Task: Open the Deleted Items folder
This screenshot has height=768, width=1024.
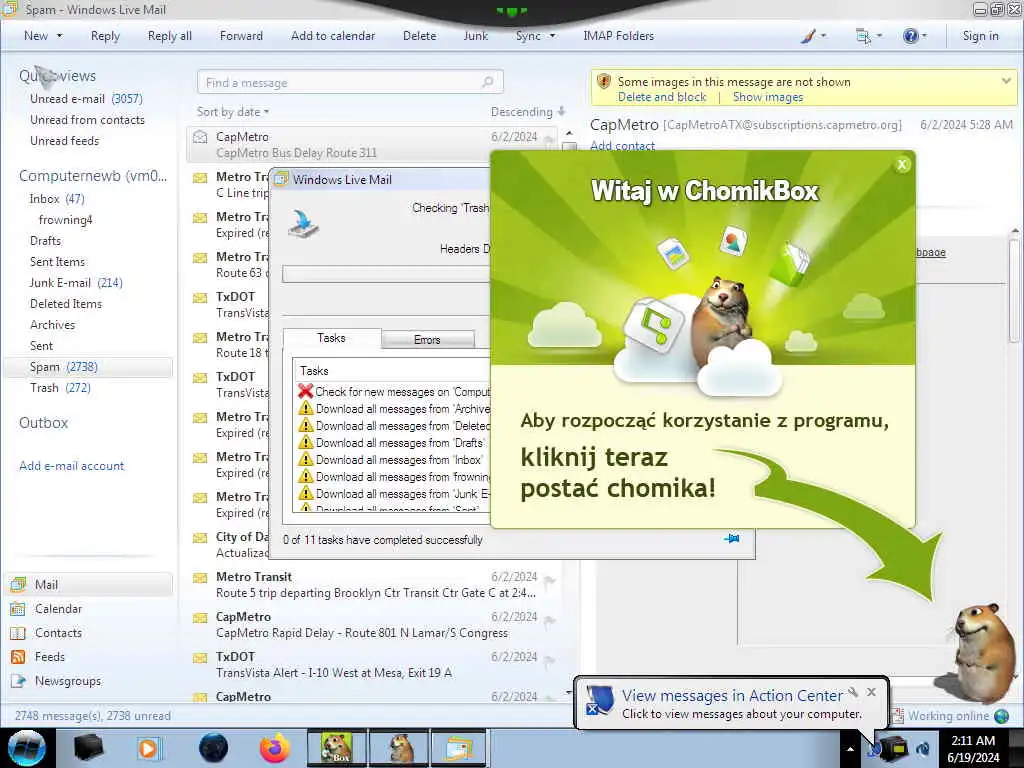Action: tap(66, 304)
